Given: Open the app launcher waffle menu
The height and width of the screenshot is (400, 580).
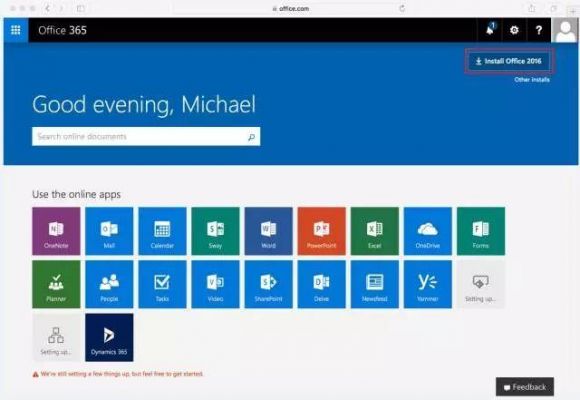Looking at the screenshot, I should 16,30.
